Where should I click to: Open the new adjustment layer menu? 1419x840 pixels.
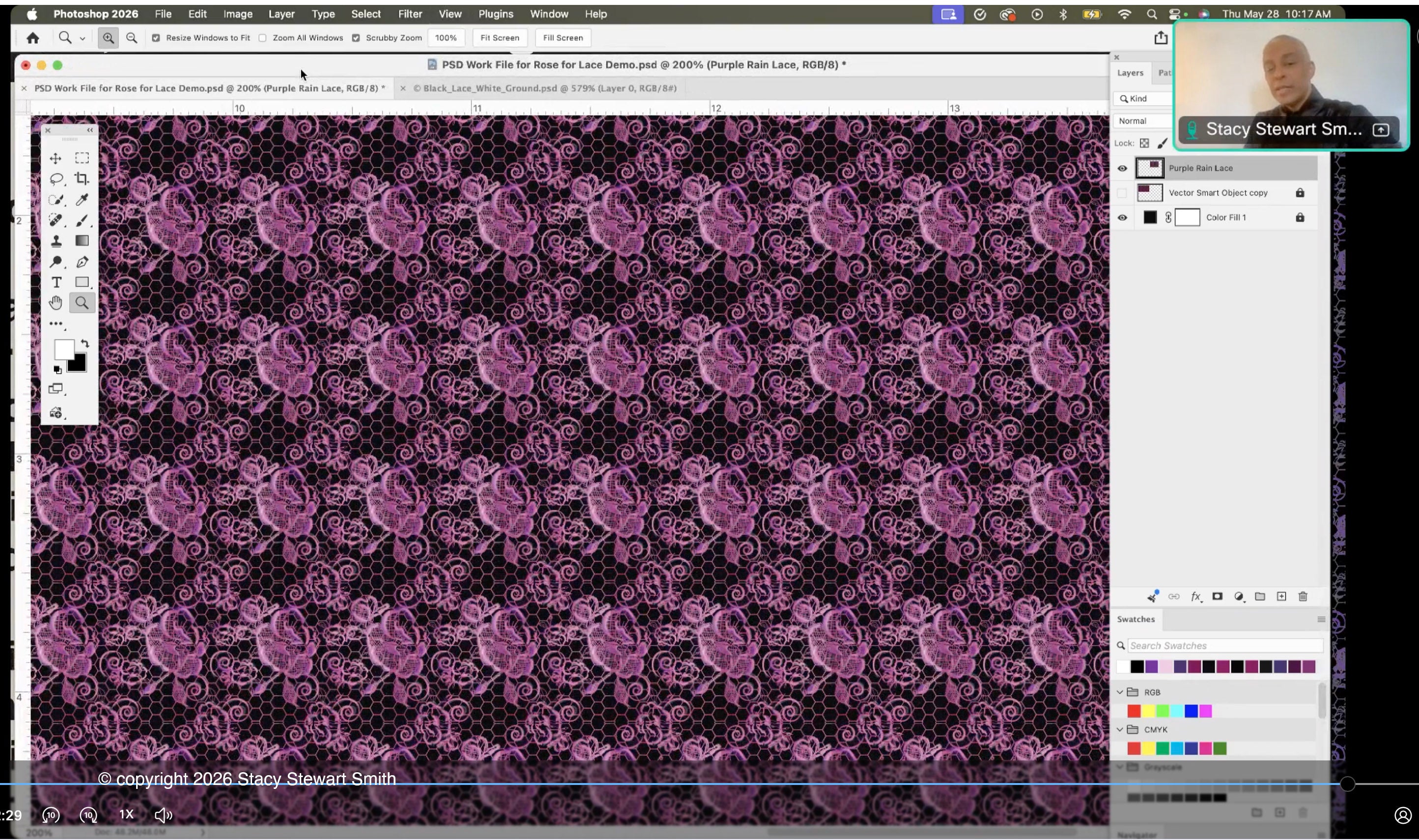coord(1239,597)
